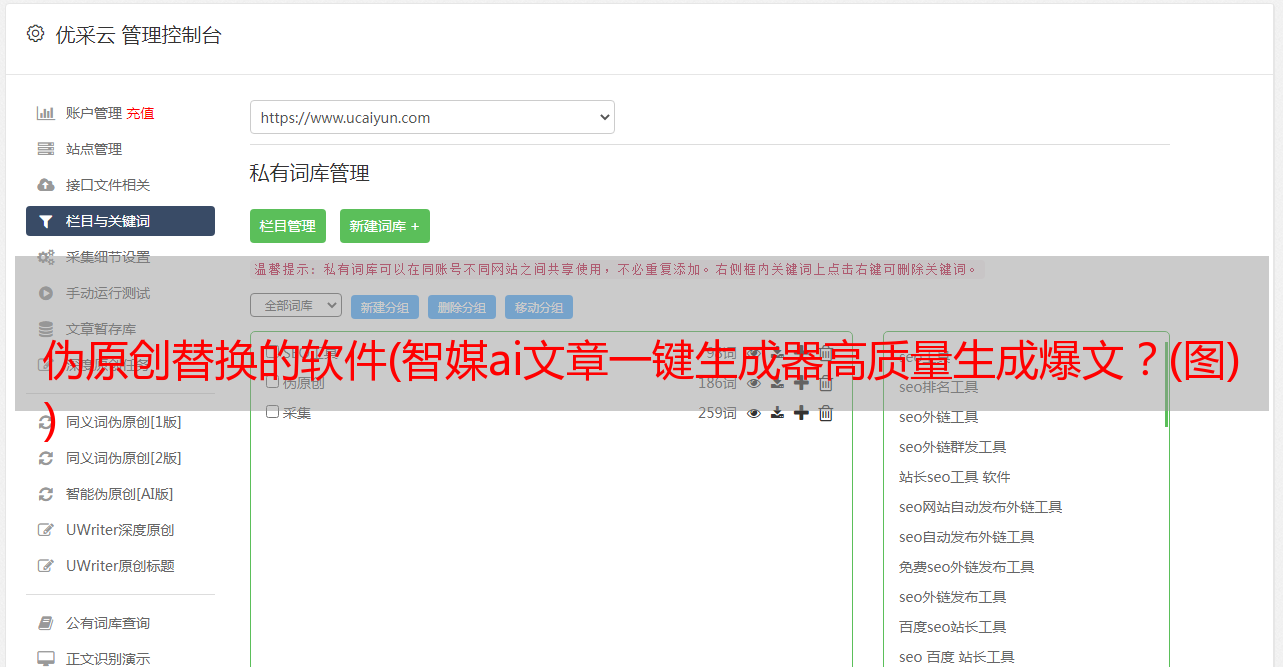
Task: Click the refresh icon for 同义词伪原创[1版]
Action: (46, 422)
